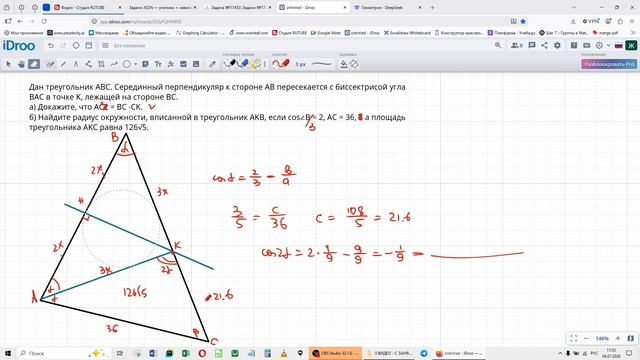This screenshot has height=360, width=640.
Task: Open the Google Meet bookmark
Action: [x=325, y=33]
